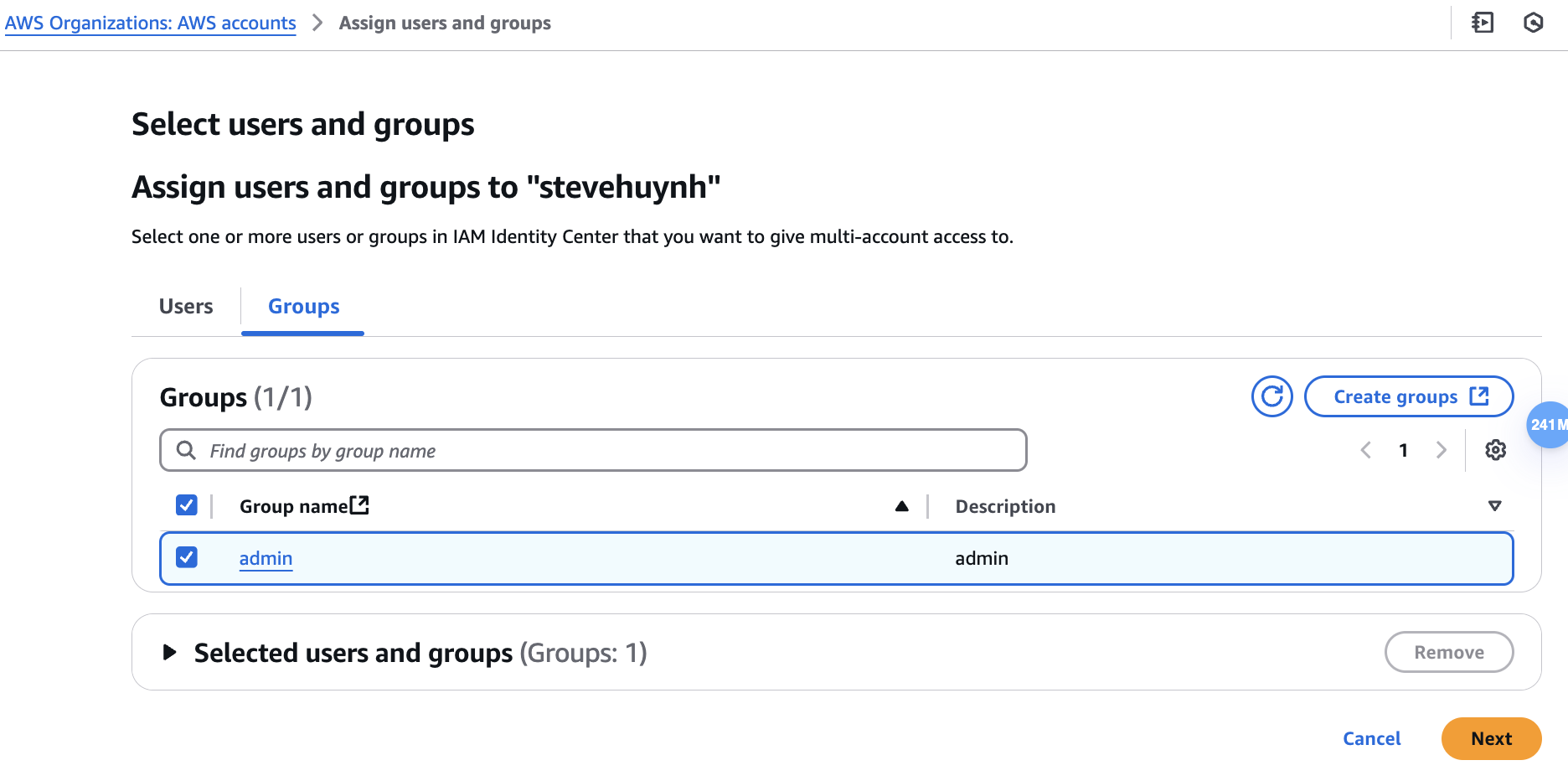
Task: Open table preferences gear icon
Action: pyautogui.click(x=1495, y=450)
